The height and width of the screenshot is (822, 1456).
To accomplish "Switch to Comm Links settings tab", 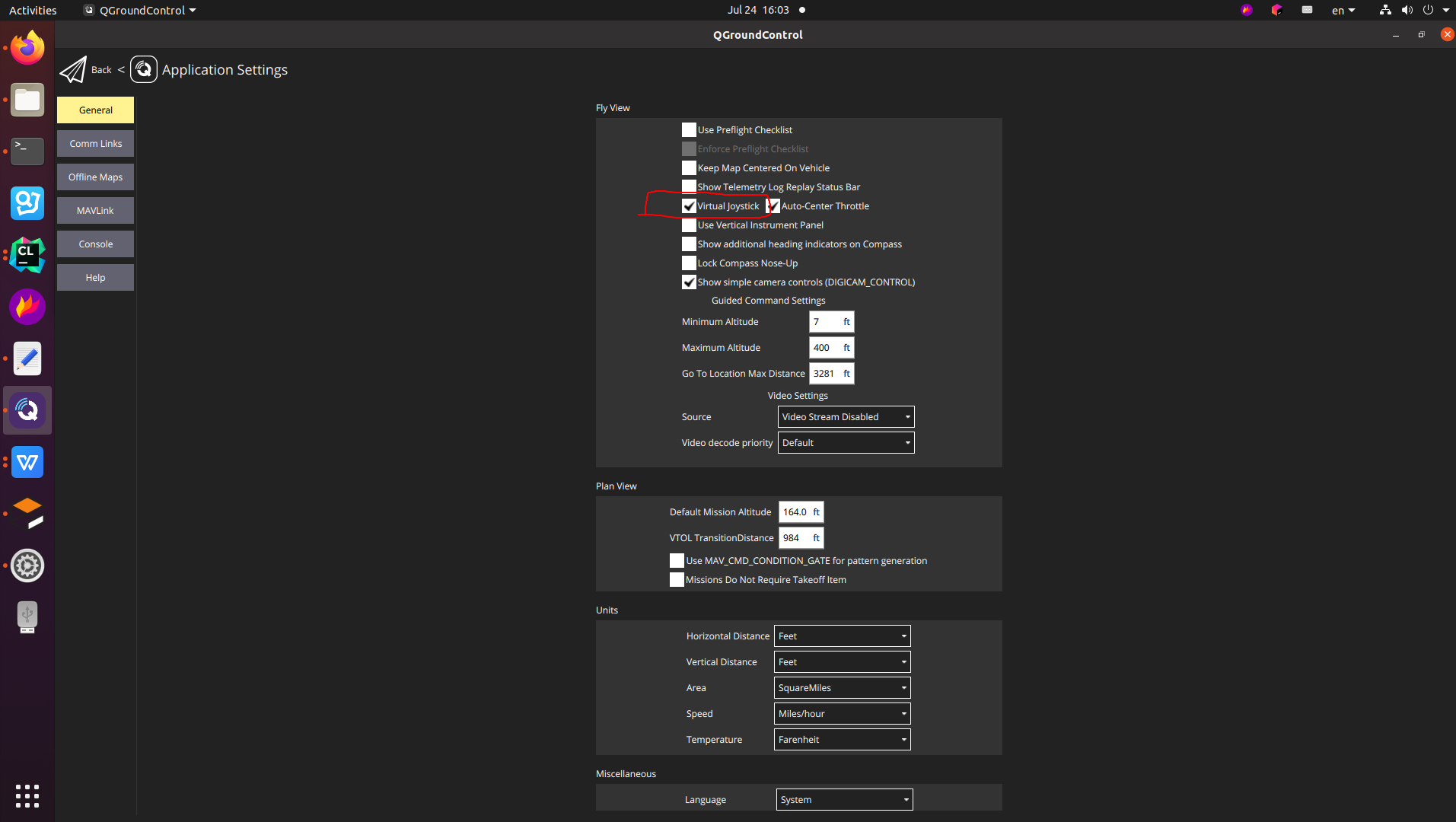I will (95, 144).
